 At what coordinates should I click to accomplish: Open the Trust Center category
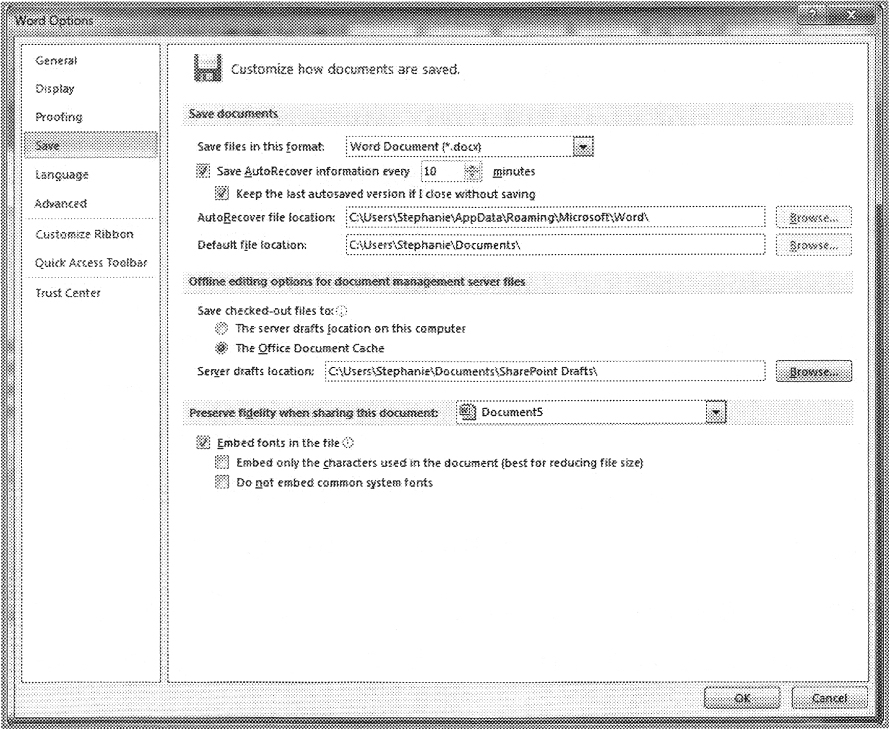[x=68, y=293]
